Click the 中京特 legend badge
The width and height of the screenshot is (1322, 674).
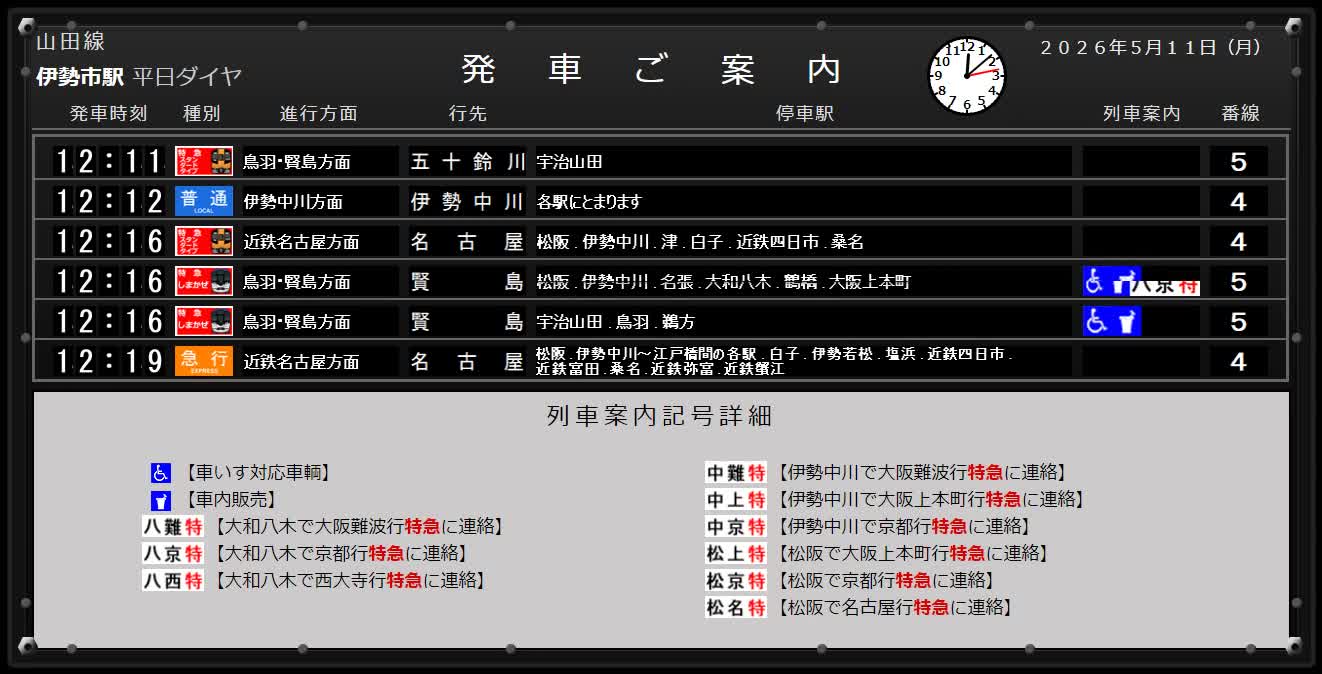click(x=736, y=527)
